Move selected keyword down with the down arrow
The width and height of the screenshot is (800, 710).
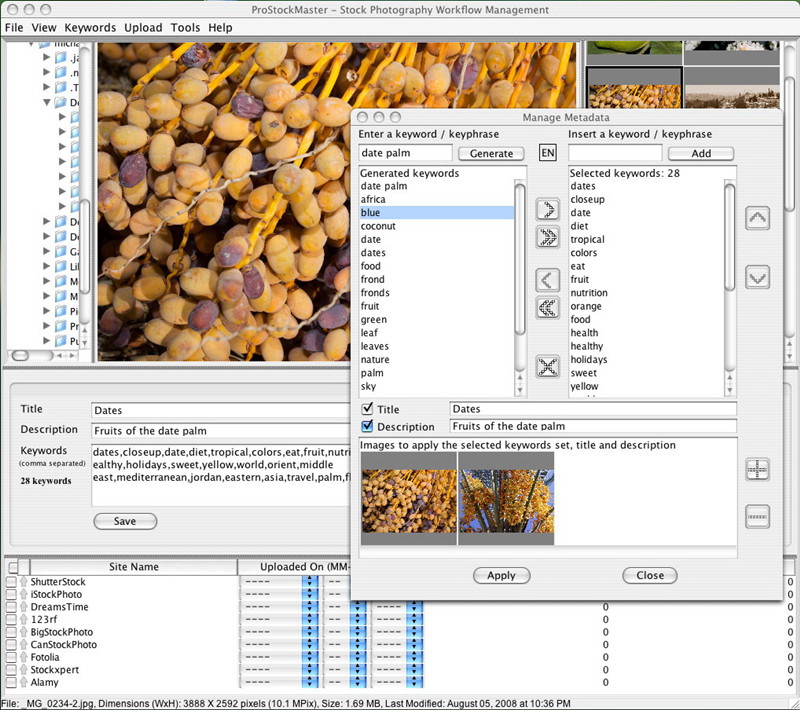(757, 277)
